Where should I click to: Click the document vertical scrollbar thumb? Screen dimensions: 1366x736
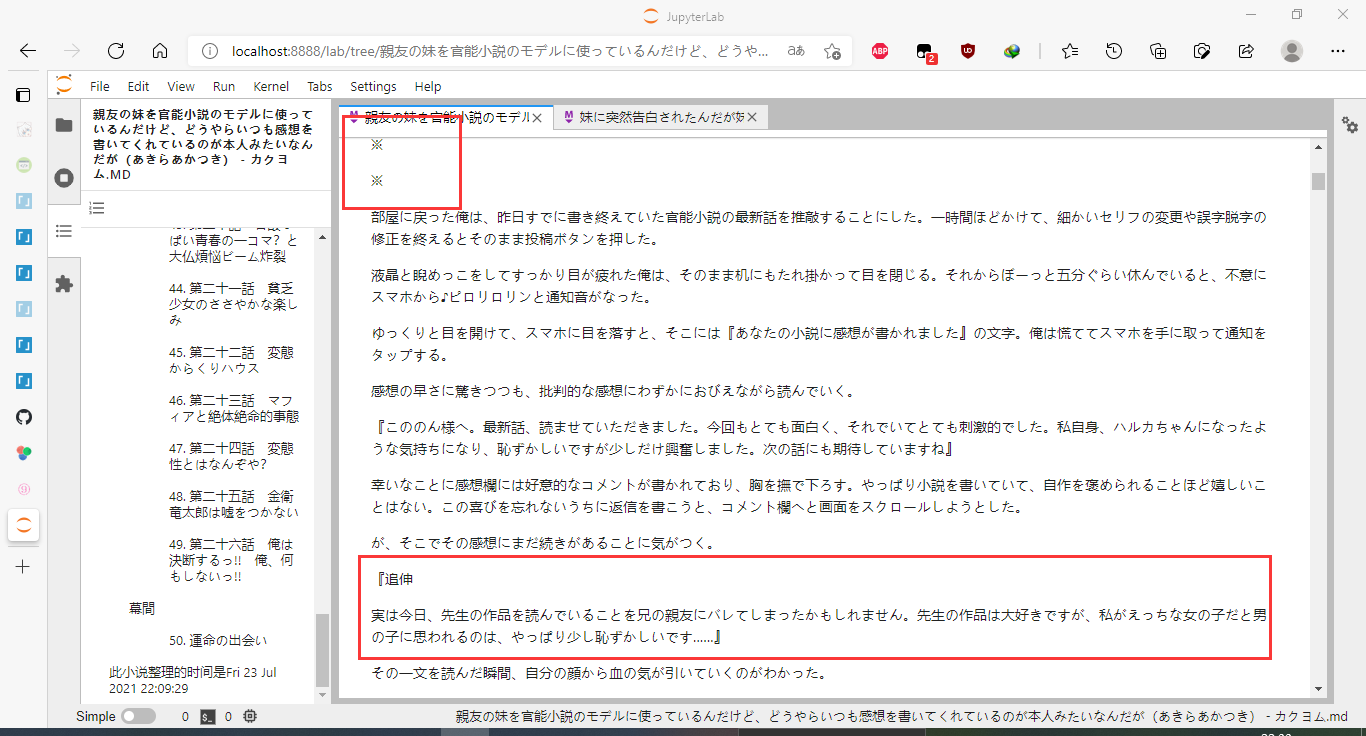pos(1318,181)
